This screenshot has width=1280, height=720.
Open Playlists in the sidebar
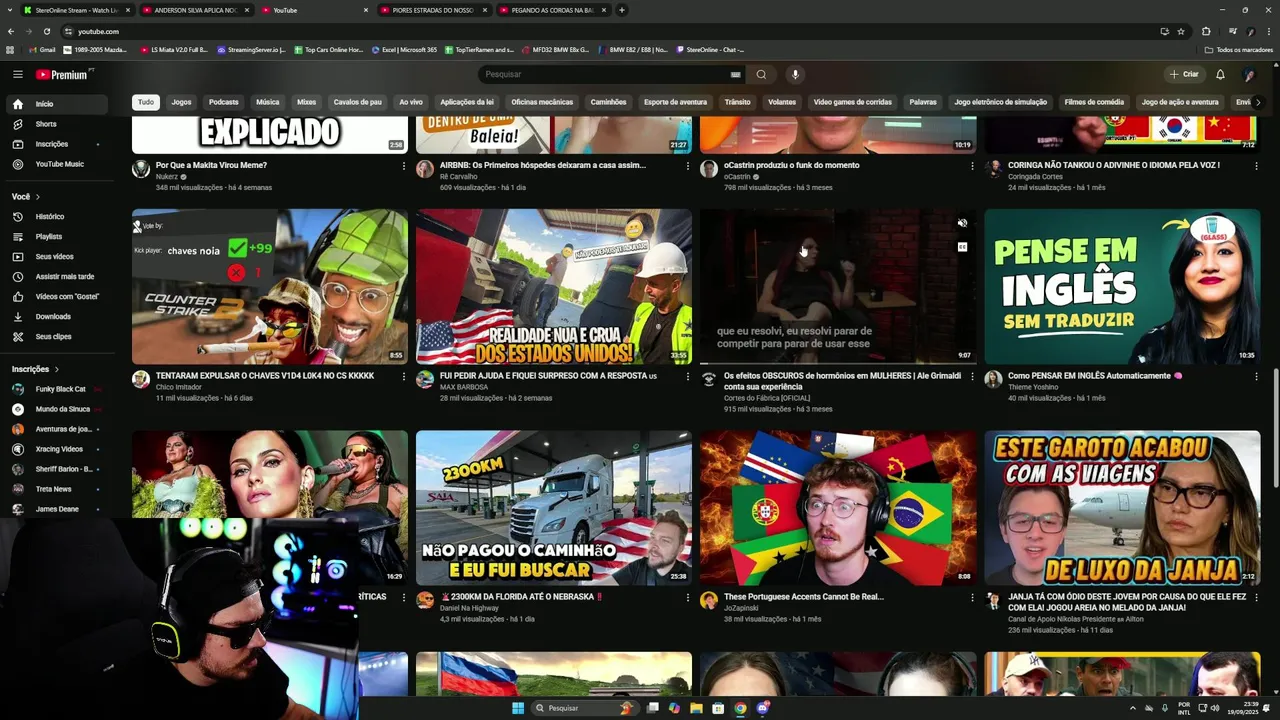click(56, 236)
